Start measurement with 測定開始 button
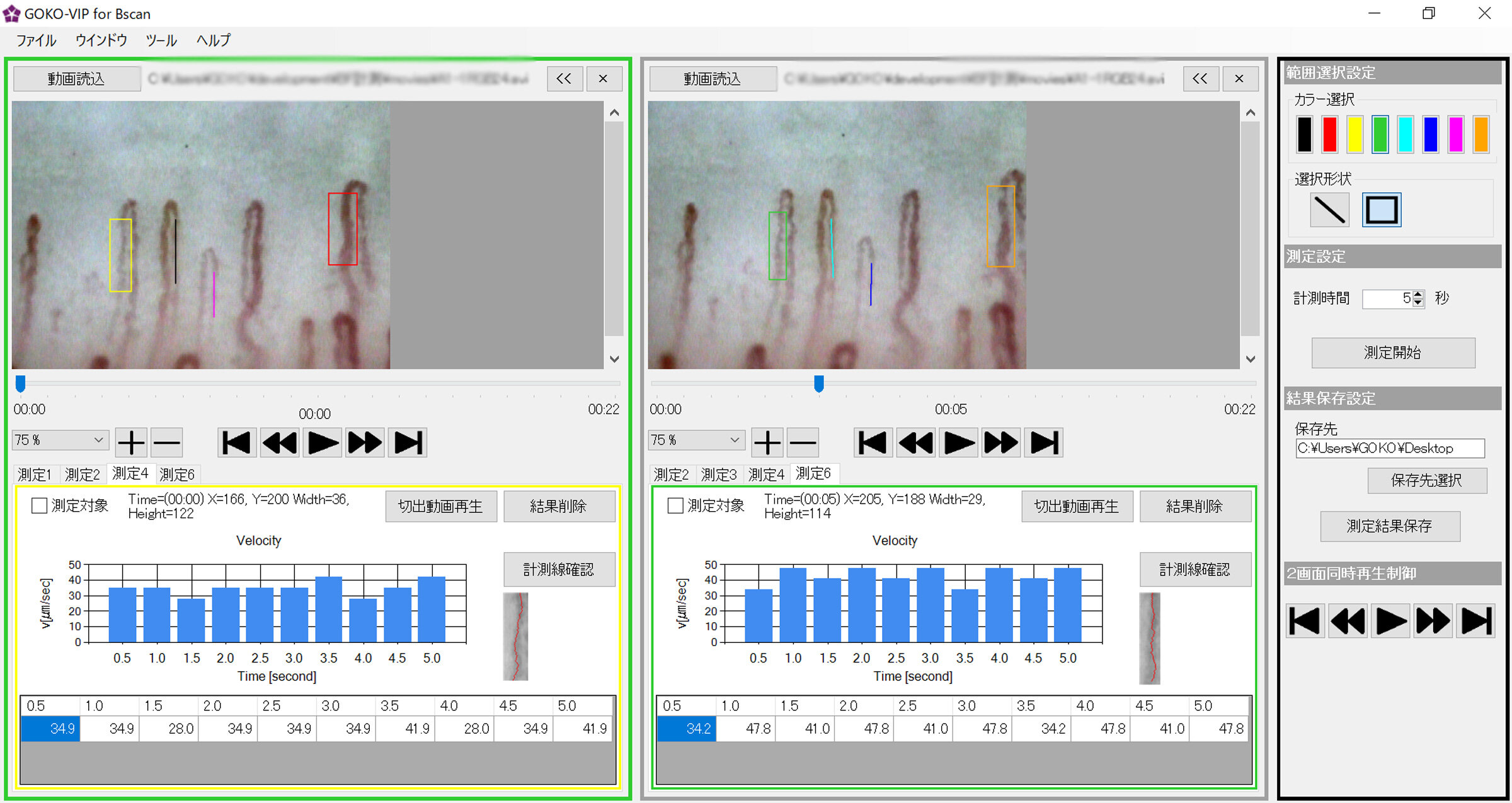 click(1393, 352)
